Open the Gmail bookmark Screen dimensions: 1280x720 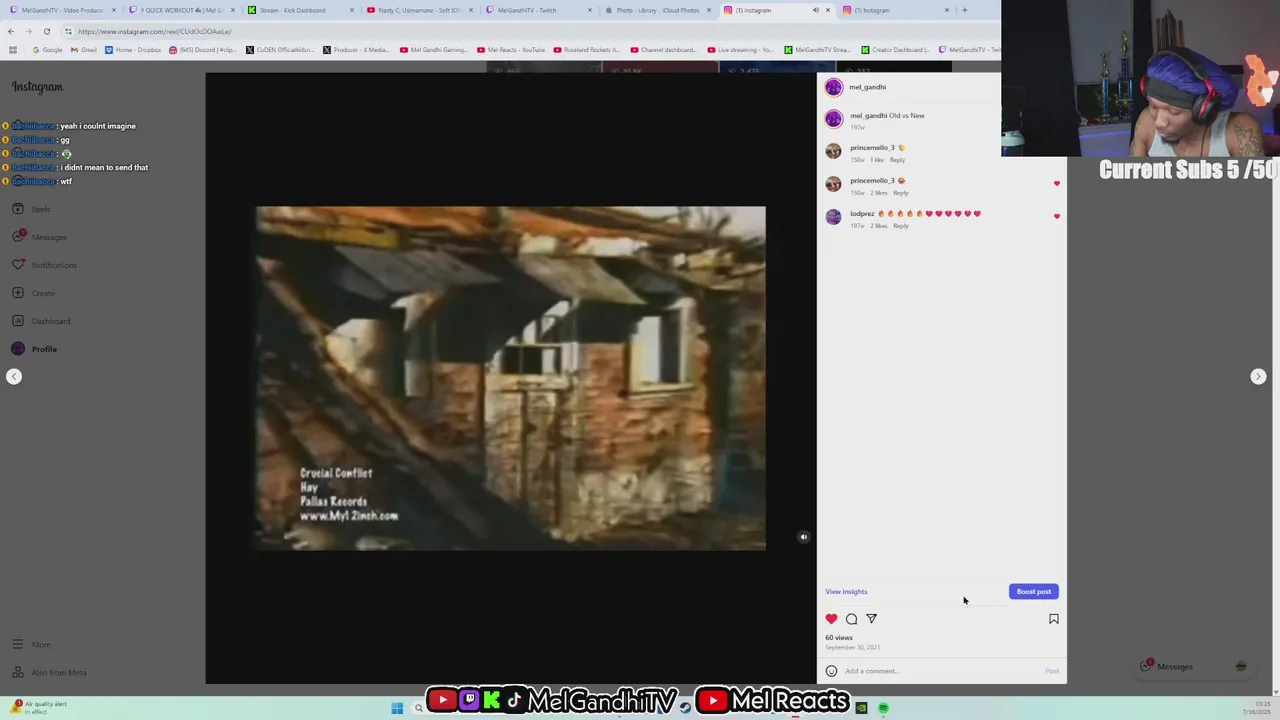pos(85,49)
